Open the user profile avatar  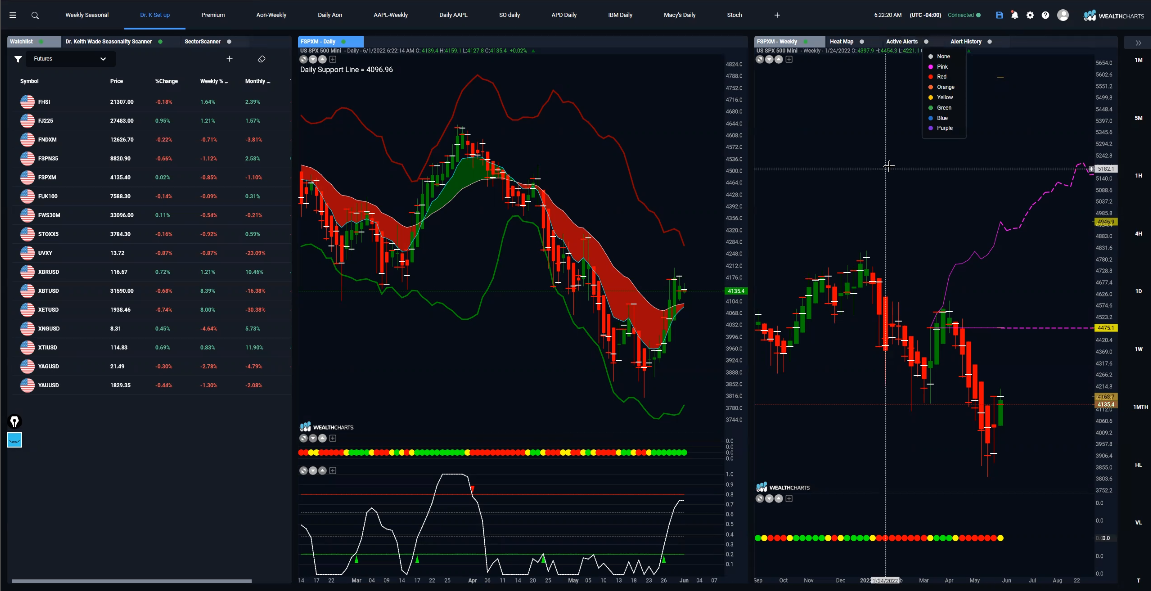pos(1063,15)
